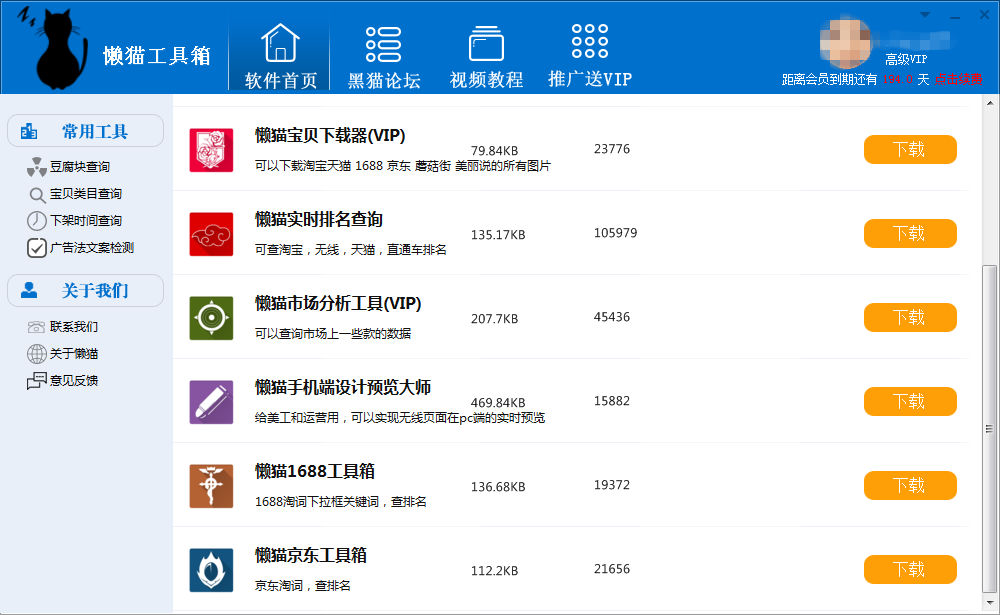Collapse the 常用工具 sidebar section

click(x=86, y=131)
